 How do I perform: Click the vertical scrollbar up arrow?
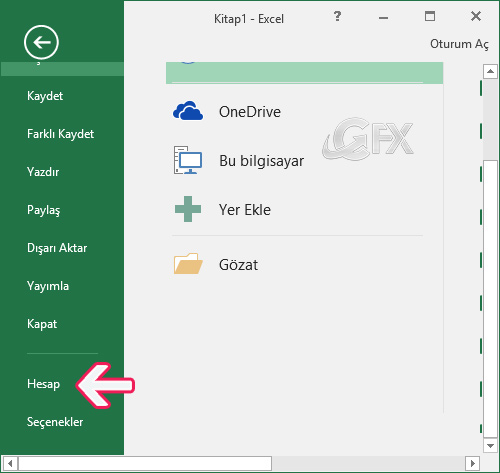(490, 71)
